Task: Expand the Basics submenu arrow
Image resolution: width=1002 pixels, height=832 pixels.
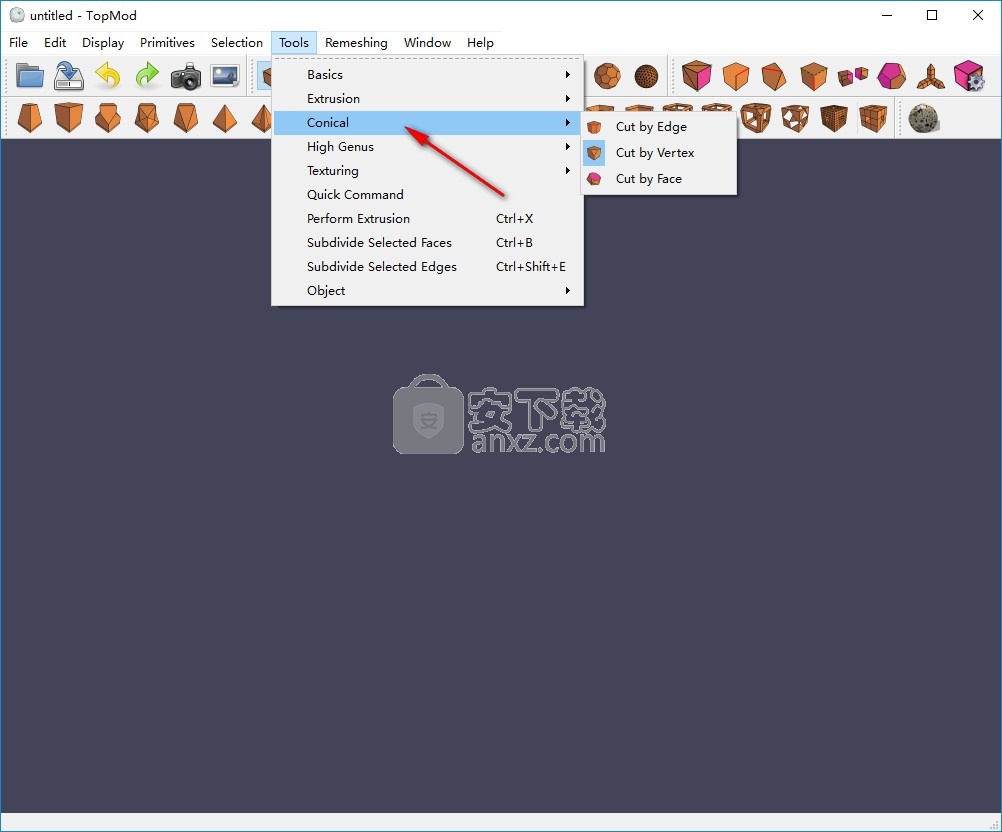Action: pos(567,75)
